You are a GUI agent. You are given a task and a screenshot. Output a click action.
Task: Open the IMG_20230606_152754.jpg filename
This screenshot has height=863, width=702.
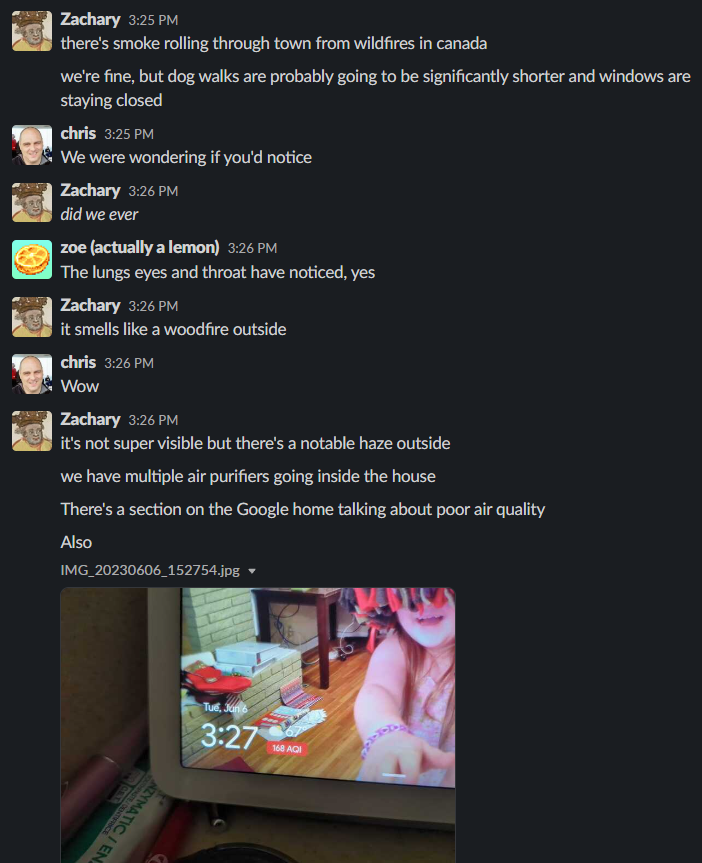(150, 570)
